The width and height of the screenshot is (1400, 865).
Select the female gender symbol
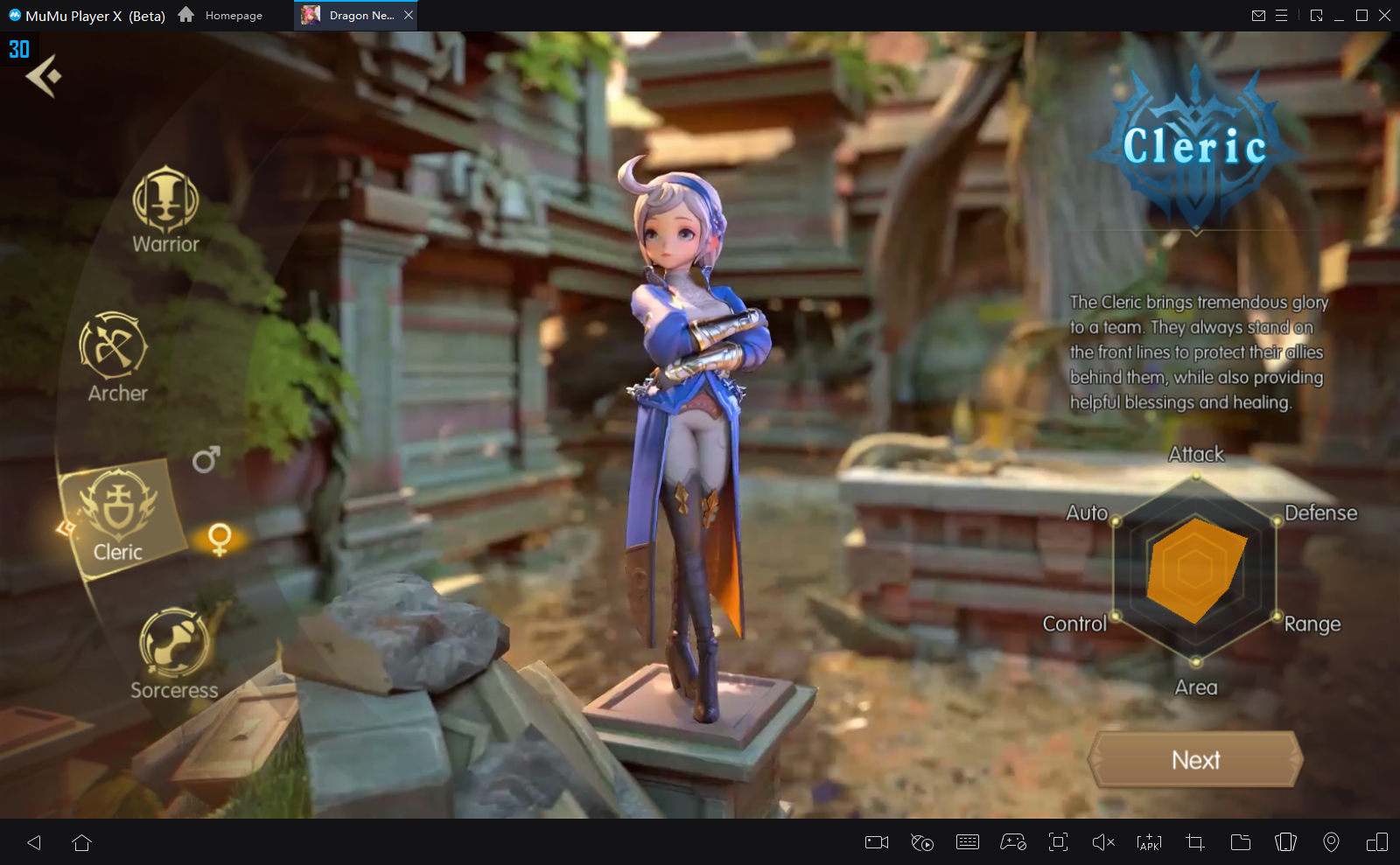tap(220, 539)
